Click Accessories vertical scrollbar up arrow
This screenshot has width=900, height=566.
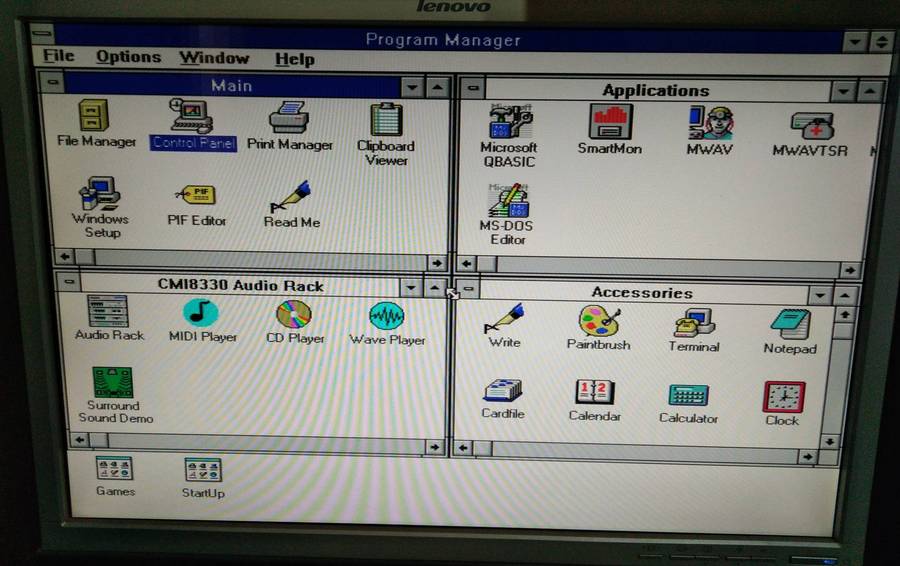pyautogui.click(x=844, y=315)
